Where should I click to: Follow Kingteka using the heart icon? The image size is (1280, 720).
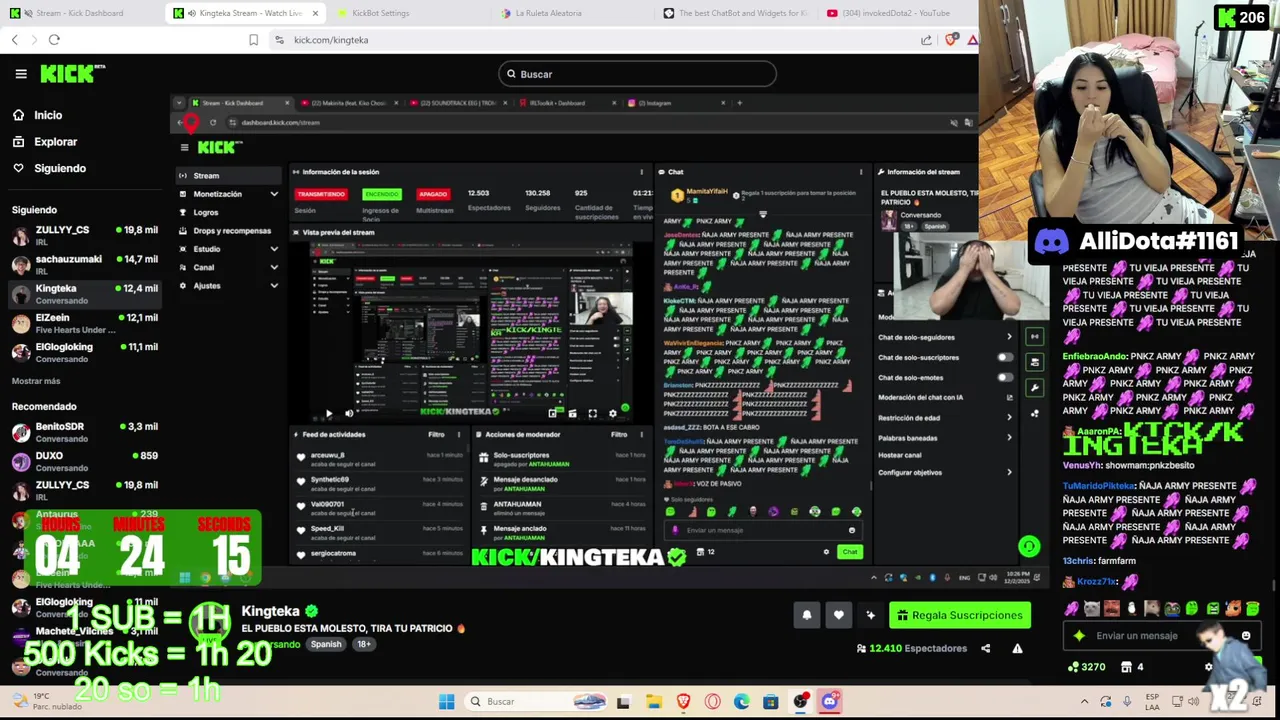pos(839,615)
